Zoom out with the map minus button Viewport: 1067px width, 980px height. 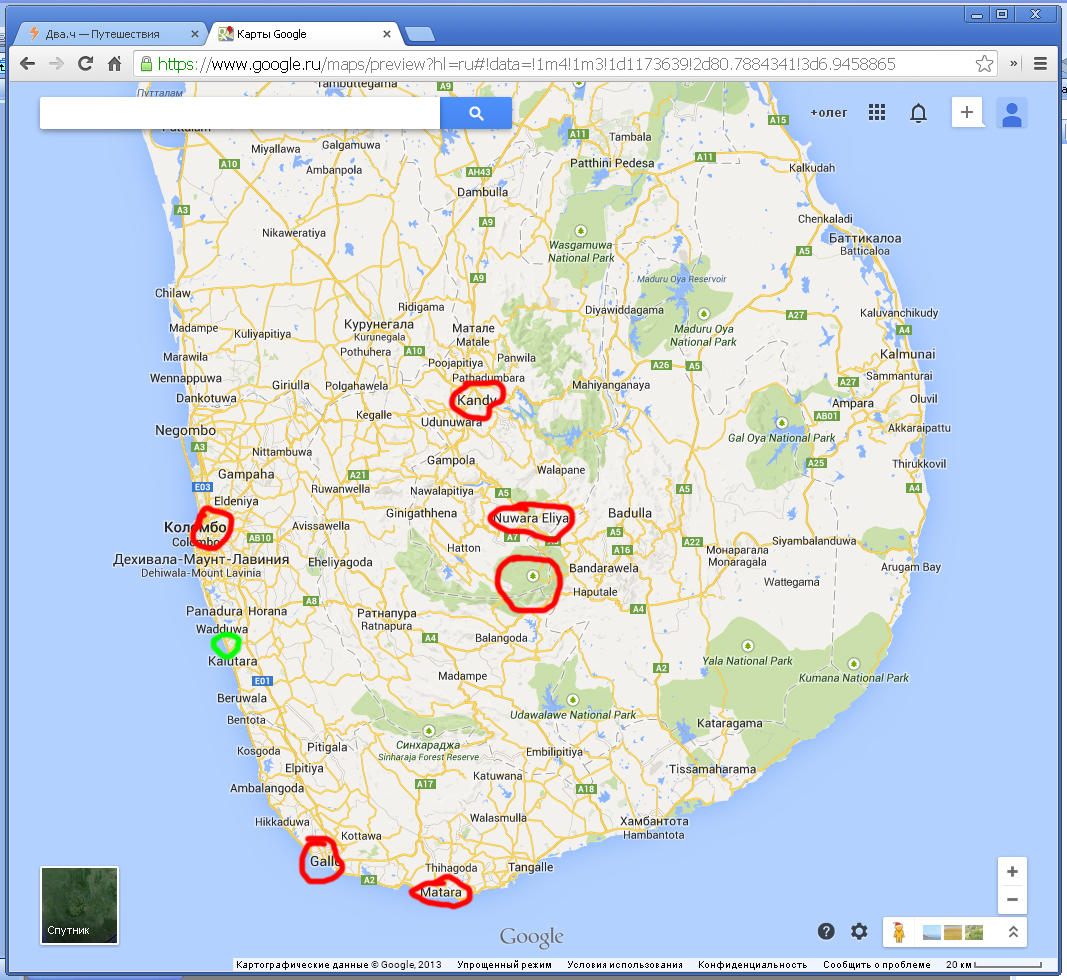[1013, 900]
